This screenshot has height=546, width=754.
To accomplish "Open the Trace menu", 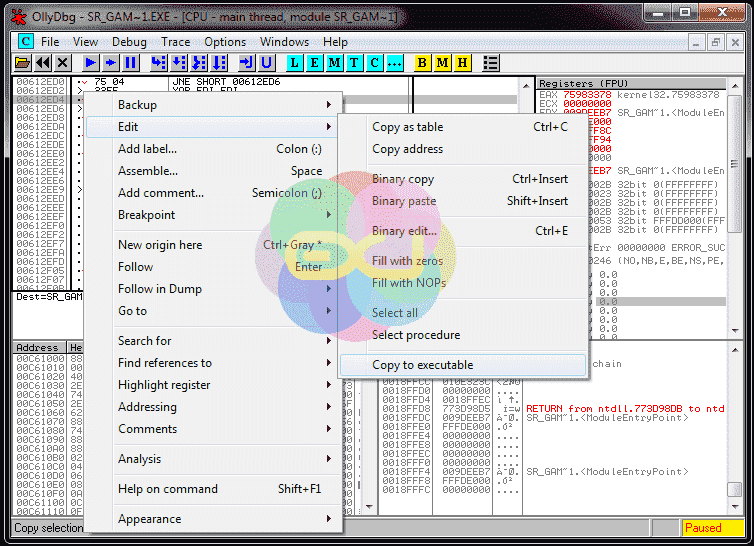I will click(x=175, y=42).
